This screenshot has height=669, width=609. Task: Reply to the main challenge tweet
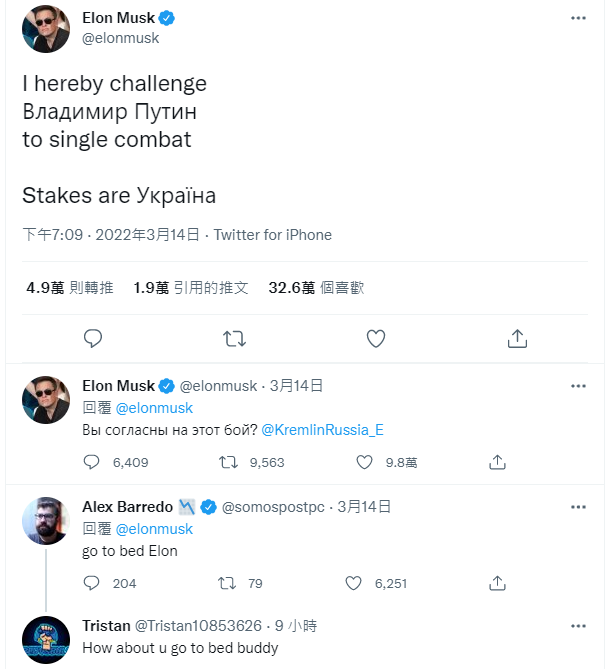point(93,339)
